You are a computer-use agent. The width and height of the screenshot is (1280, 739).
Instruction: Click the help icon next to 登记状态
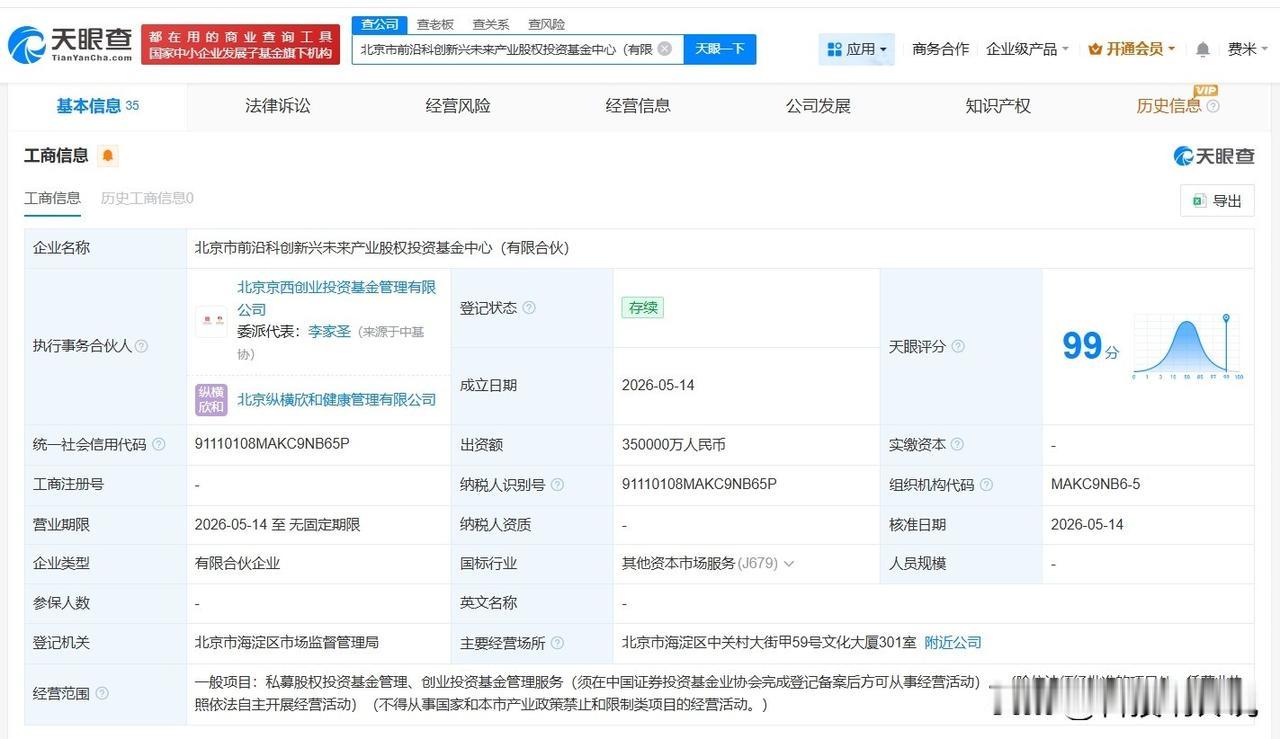pyautogui.click(x=529, y=308)
